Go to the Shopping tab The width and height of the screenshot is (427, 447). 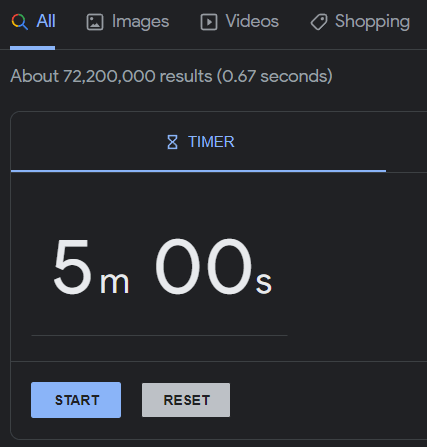[372, 22]
